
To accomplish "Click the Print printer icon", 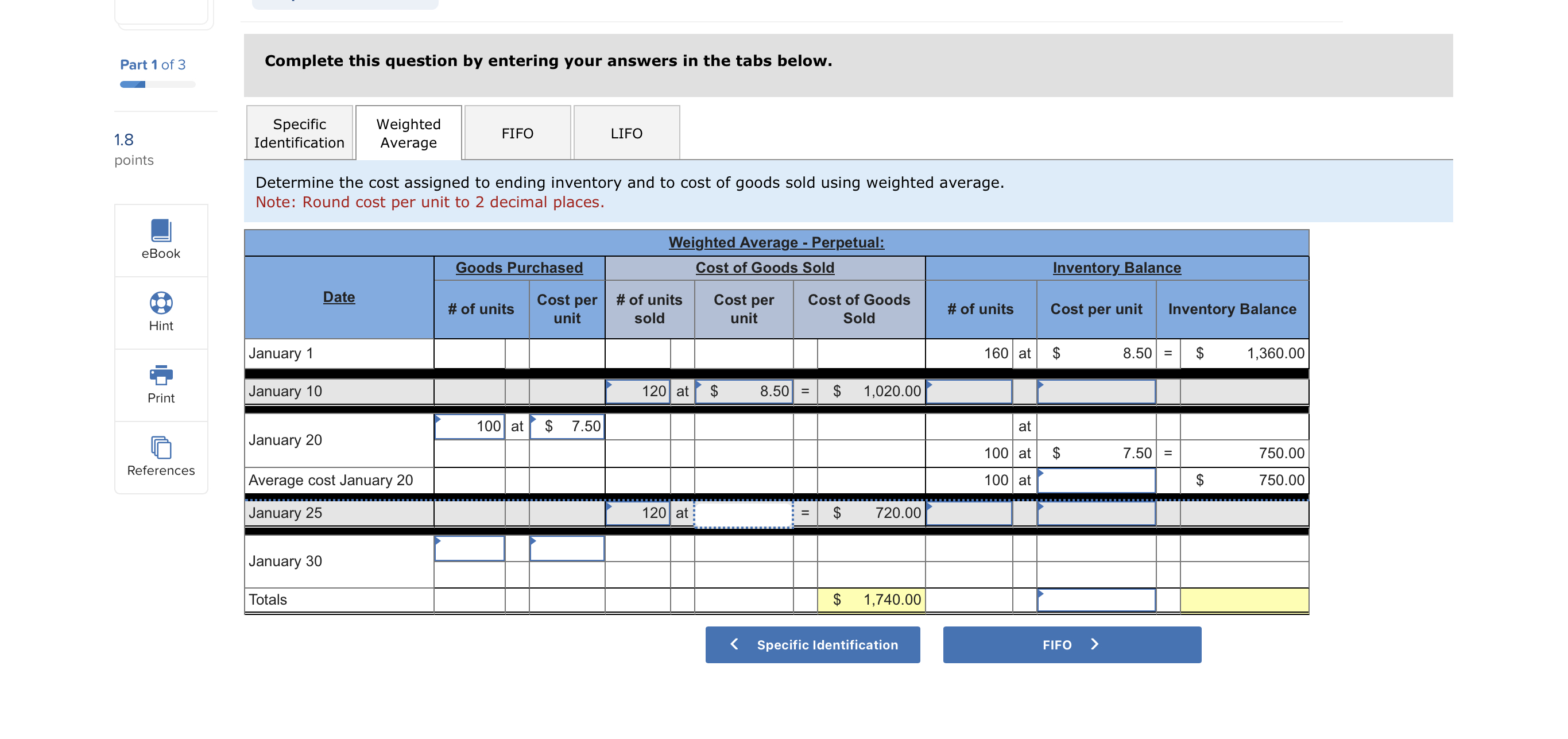I will 161,375.
